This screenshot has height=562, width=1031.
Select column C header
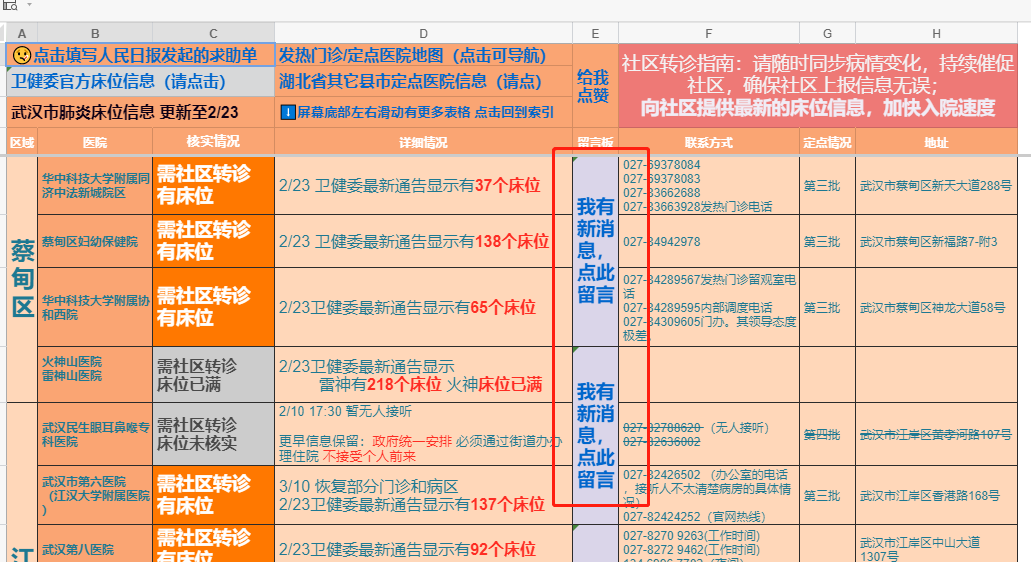(x=213, y=34)
